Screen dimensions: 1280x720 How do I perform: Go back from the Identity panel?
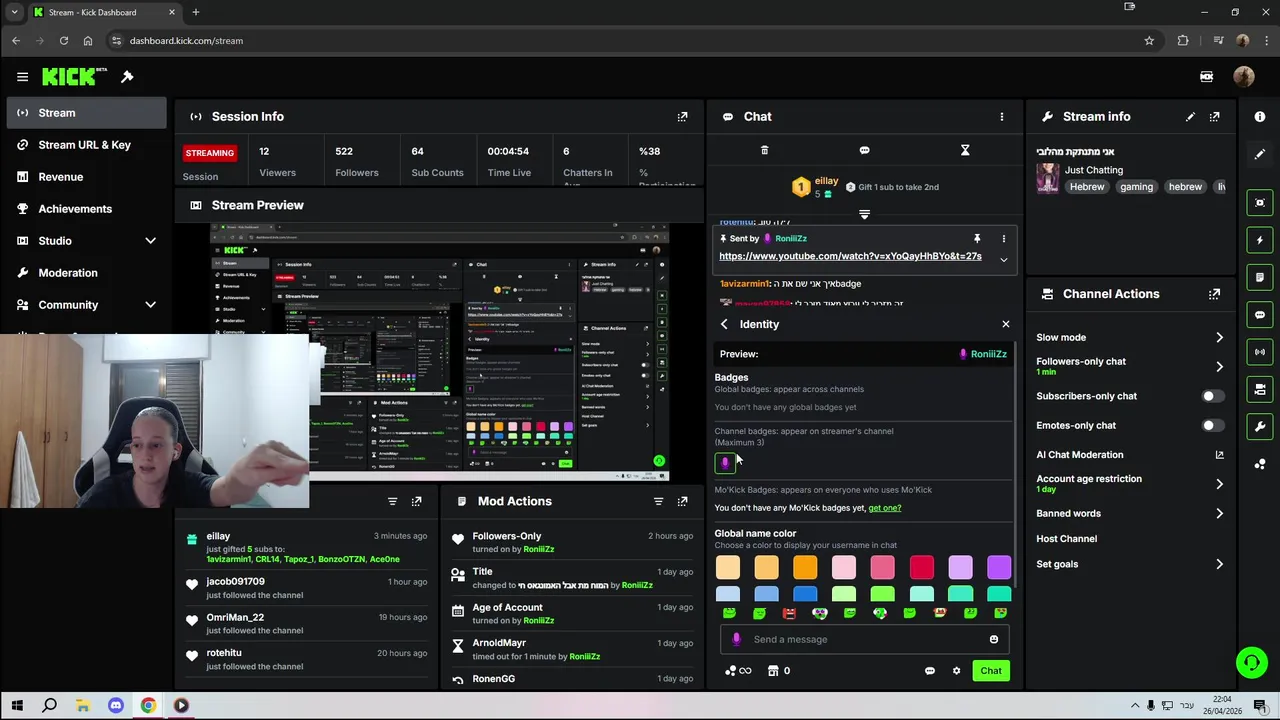coord(724,324)
